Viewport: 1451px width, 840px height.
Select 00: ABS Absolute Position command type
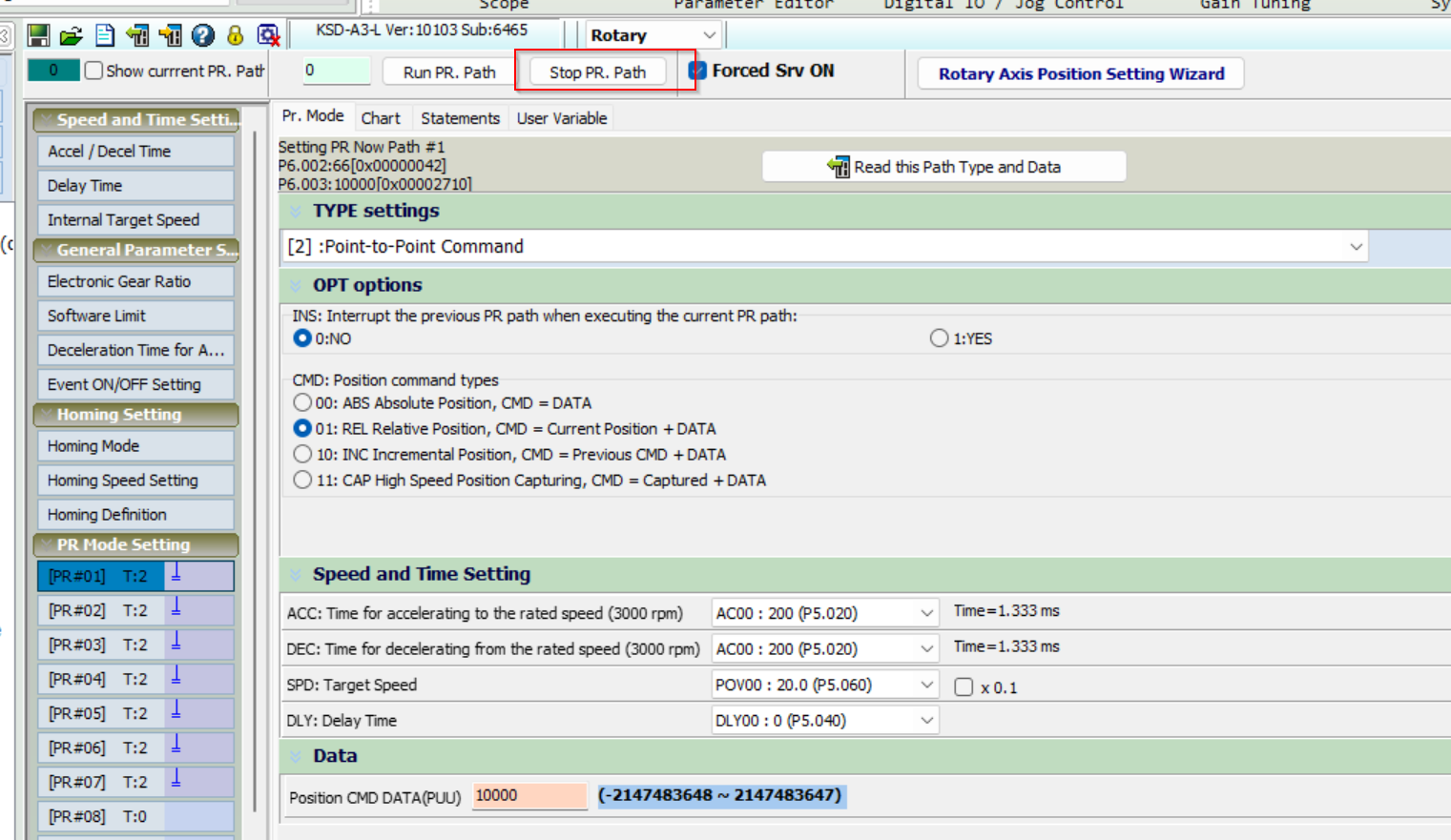click(x=302, y=403)
